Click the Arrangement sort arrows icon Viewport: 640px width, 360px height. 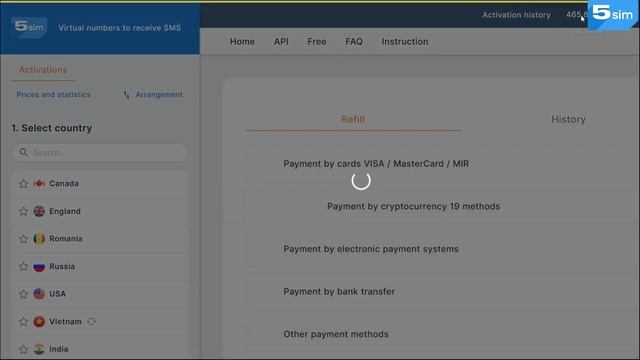(127, 95)
